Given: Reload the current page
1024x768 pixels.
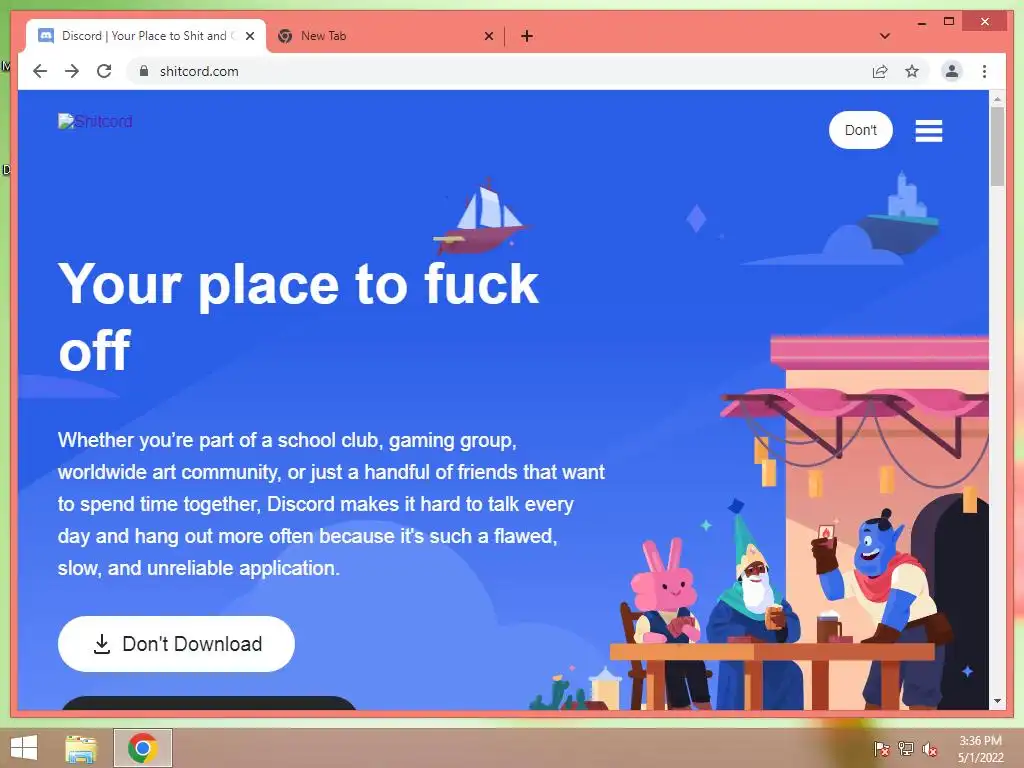Looking at the screenshot, I should (104, 71).
